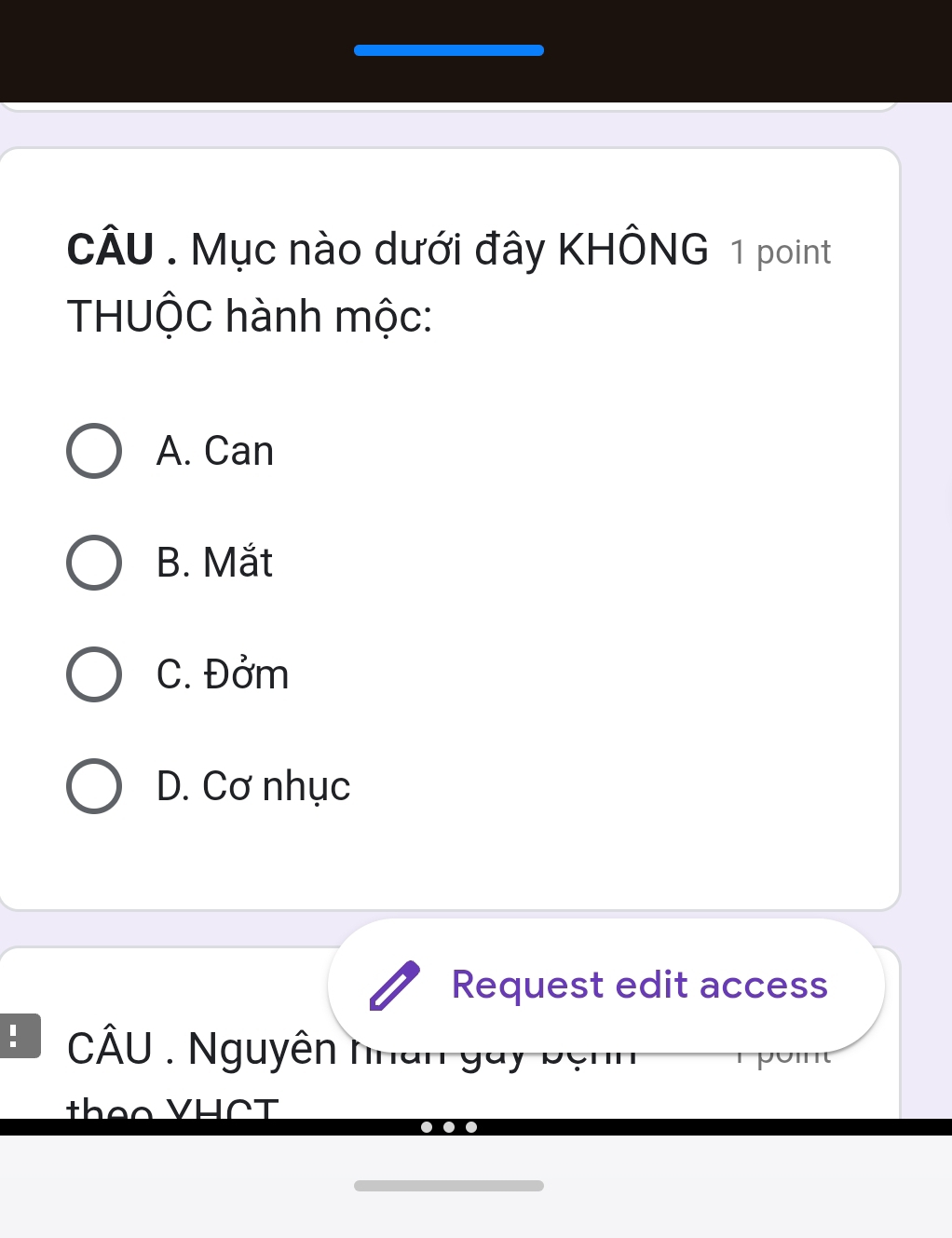
Task: Select radio button for A. Can
Action: 94,451
